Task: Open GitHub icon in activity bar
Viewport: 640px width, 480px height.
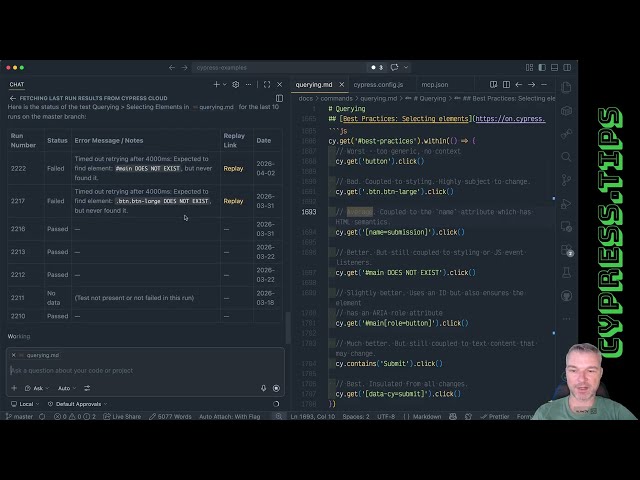Action: [x=567, y=296]
